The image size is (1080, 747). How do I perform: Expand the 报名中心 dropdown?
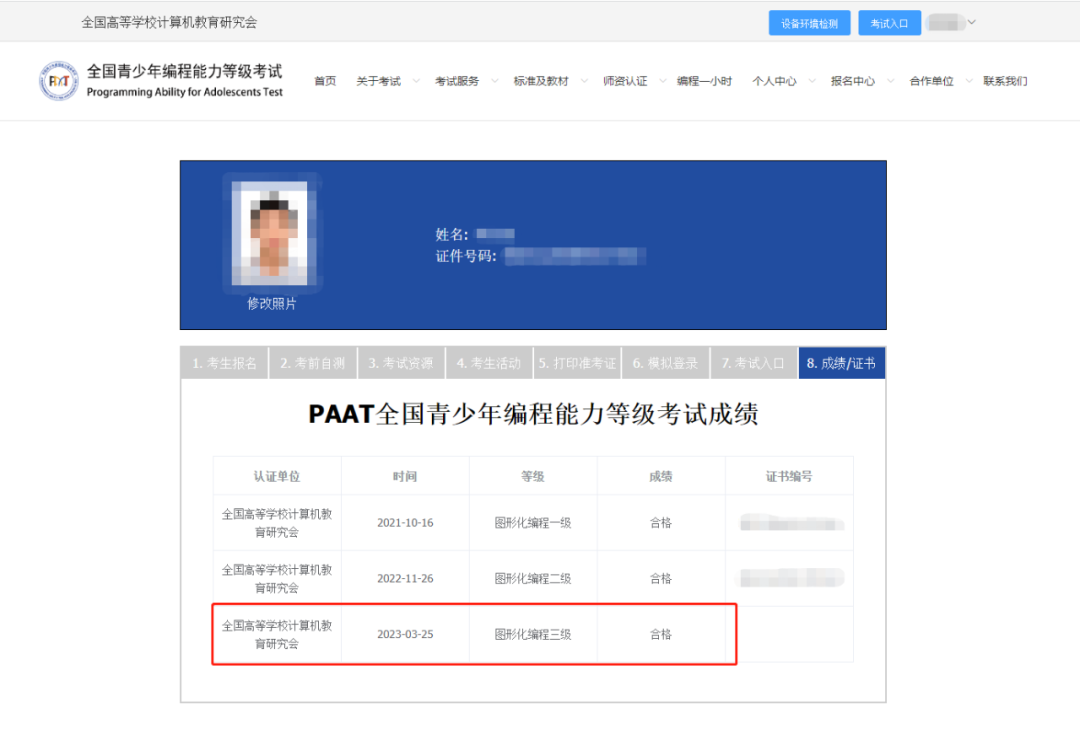pyautogui.click(x=854, y=81)
